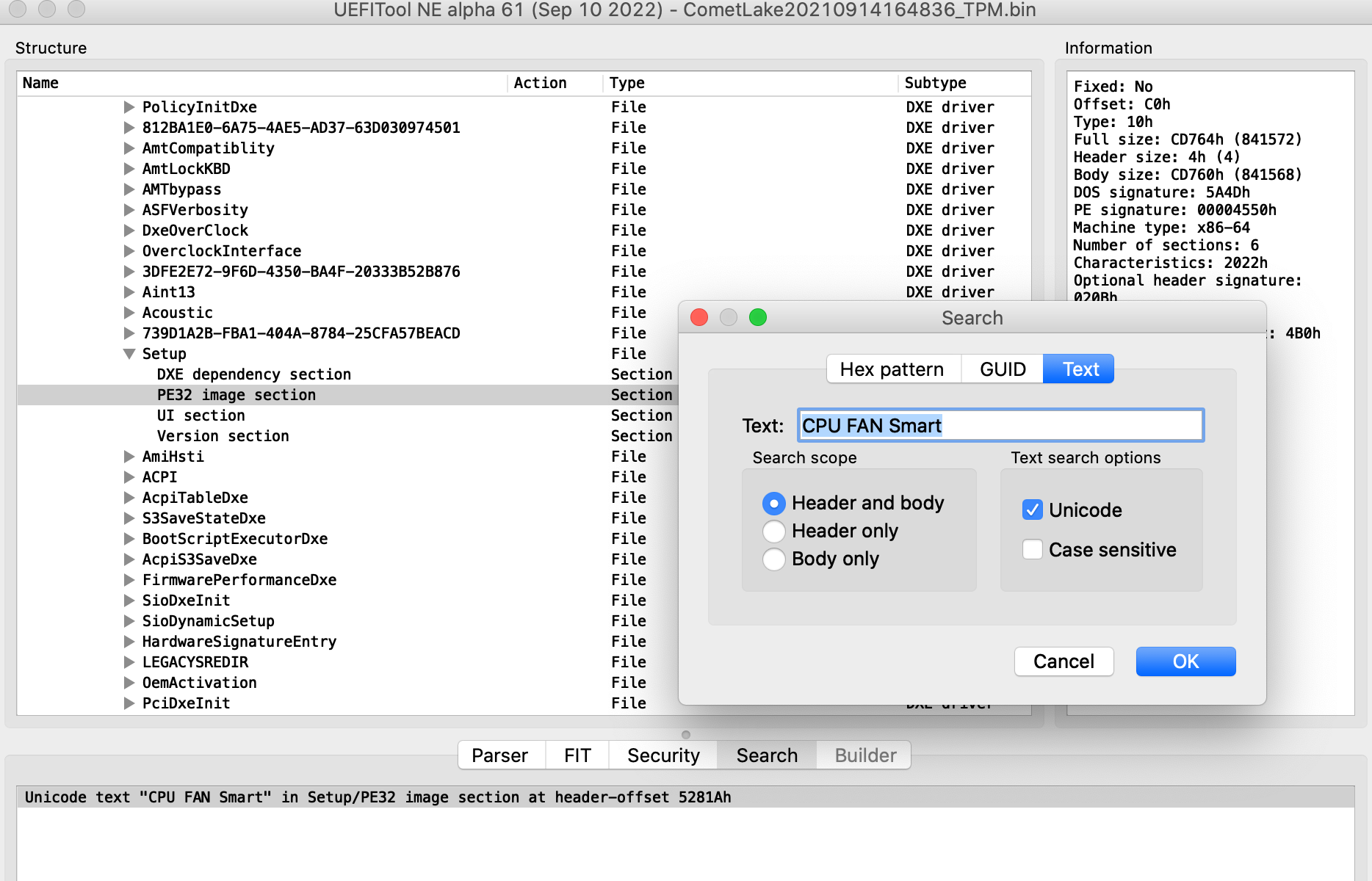Select the HardwareSignatureEntry row

[x=348, y=642]
